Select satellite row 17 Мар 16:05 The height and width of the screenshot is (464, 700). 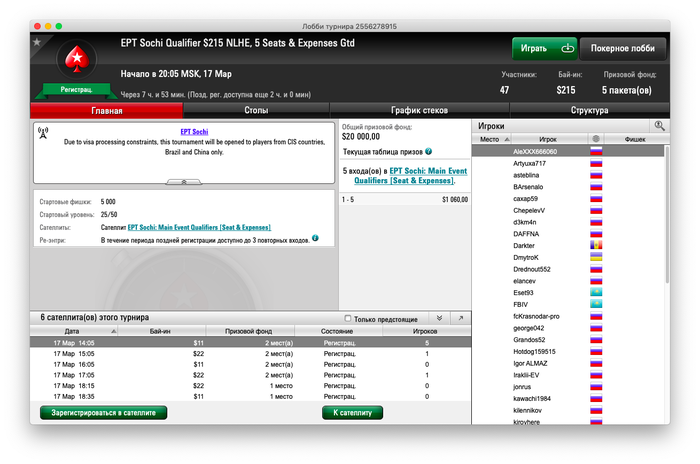pyautogui.click(x=250, y=364)
